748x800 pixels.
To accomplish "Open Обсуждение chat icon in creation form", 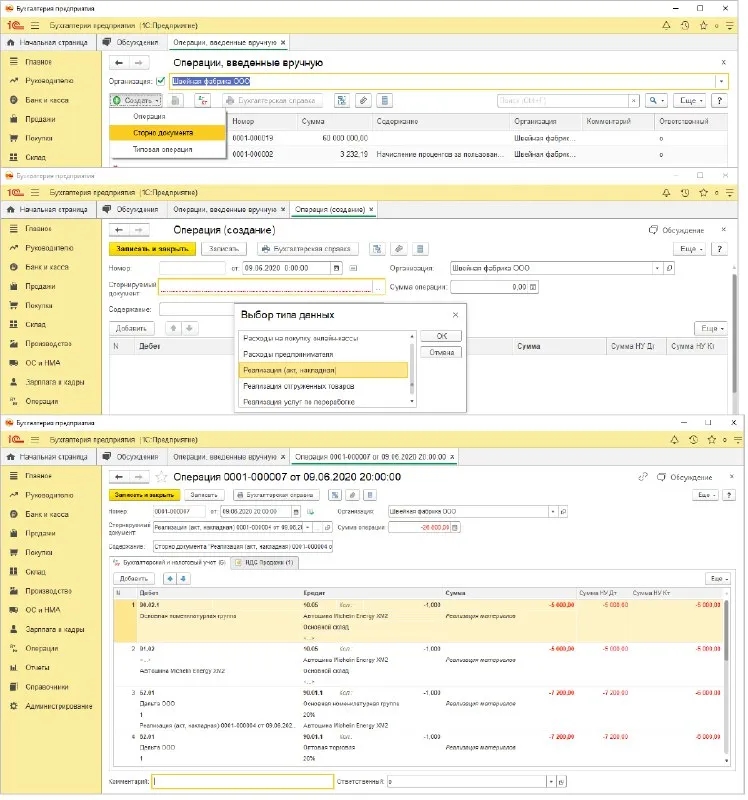I will tap(654, 230).
